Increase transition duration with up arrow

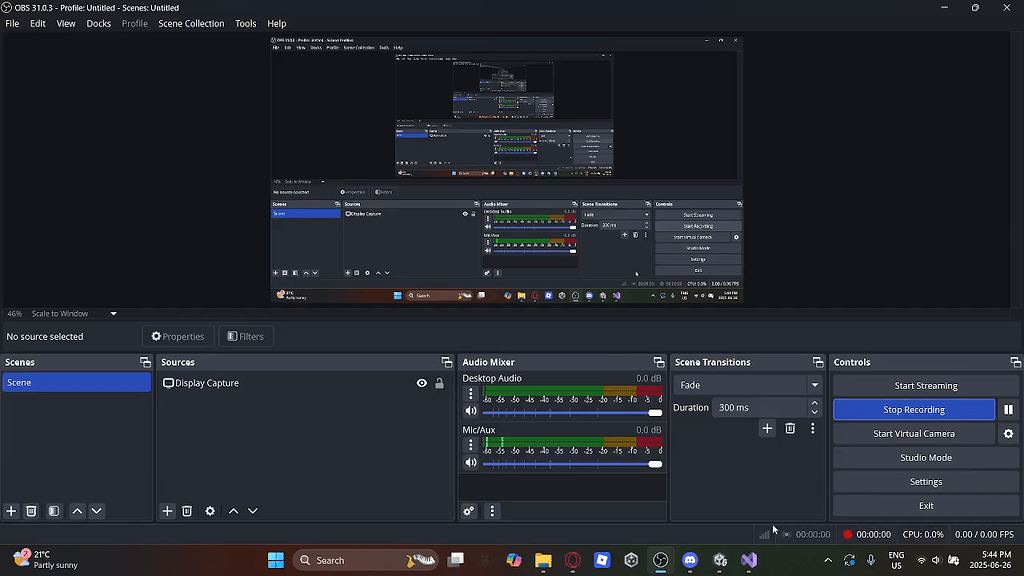point(815,403)
